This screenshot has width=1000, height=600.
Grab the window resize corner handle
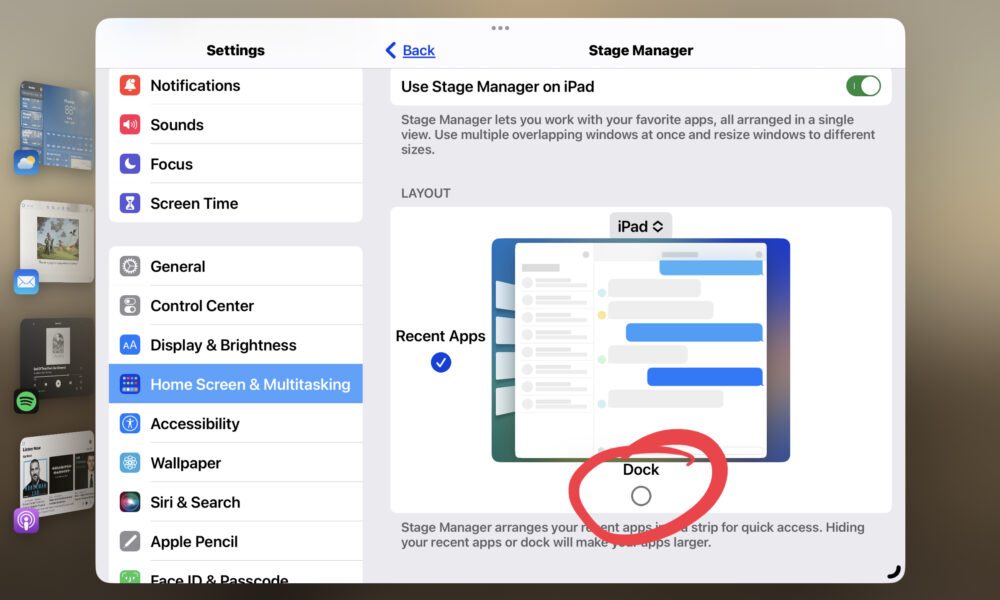click(x=894, y=572)
